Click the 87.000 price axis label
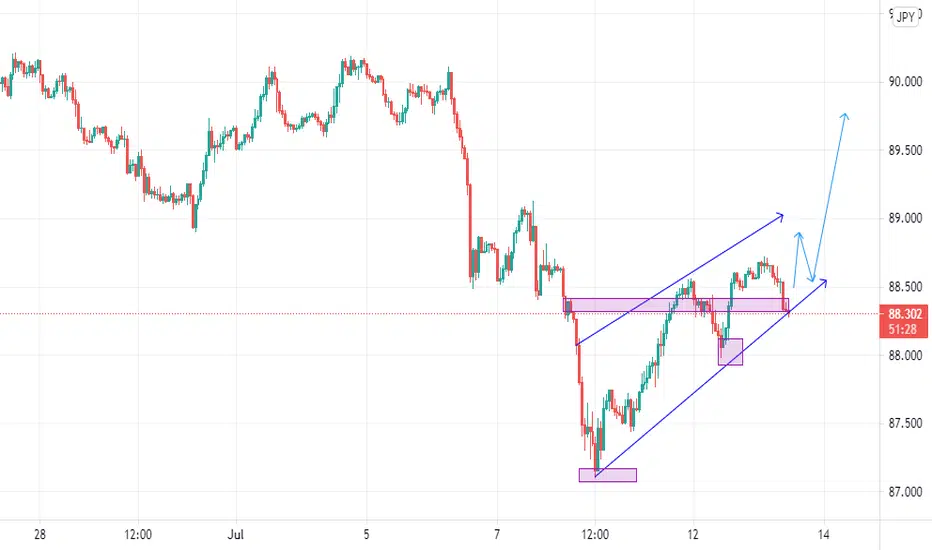932x550 pixels. pos(905,492)
